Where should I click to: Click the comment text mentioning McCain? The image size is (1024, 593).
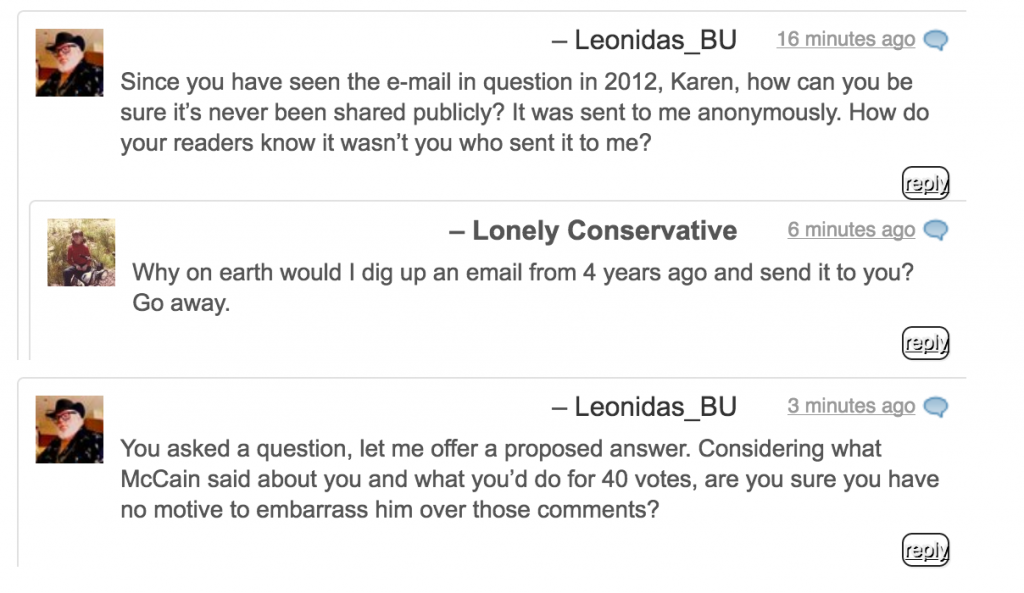click(x=530, y=479)
